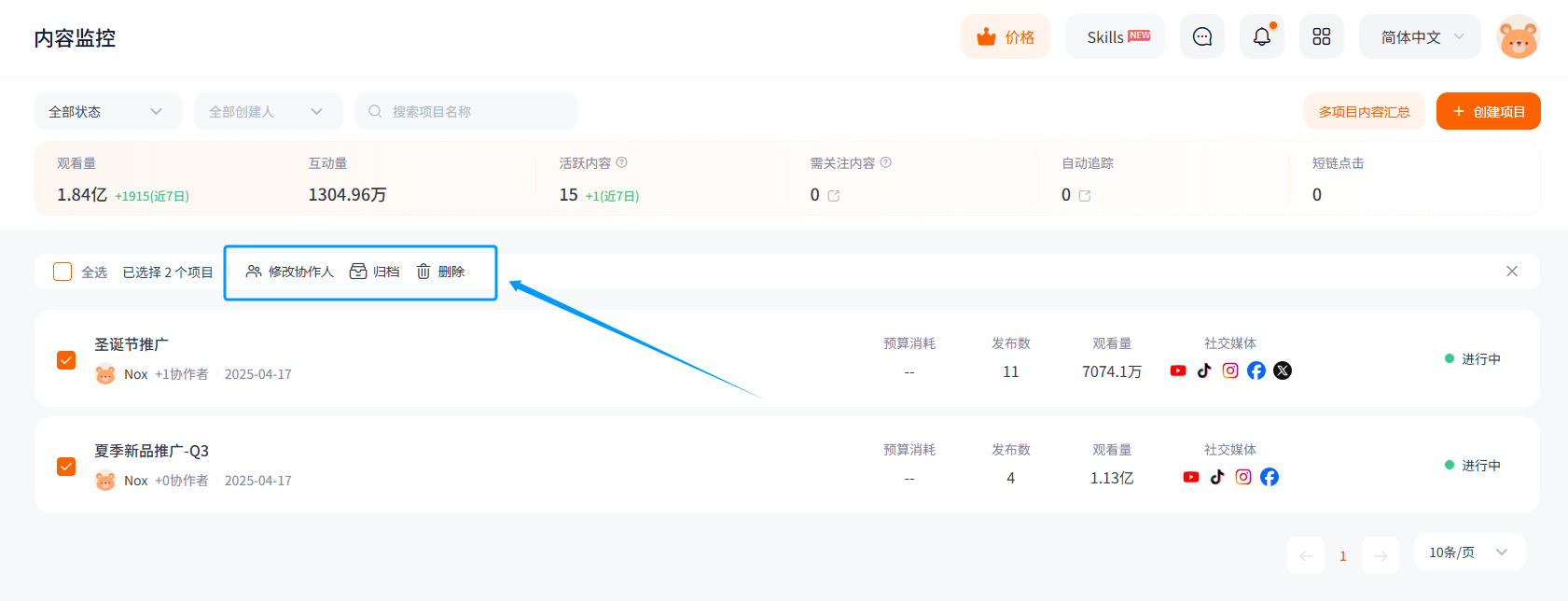Click the 创建项目 button
Image resolution: width=1568 pixels, height=601 pixels.
click(1489, 111)
